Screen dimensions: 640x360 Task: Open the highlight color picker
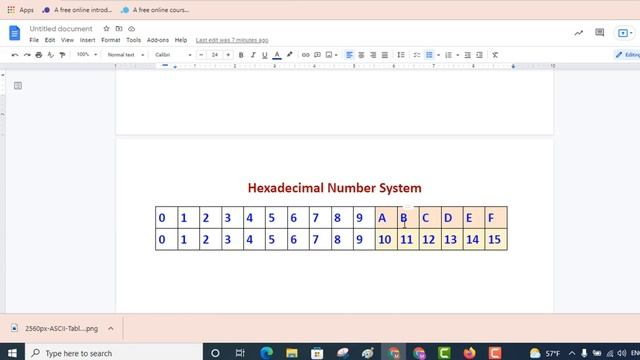(x=289, y=55)
